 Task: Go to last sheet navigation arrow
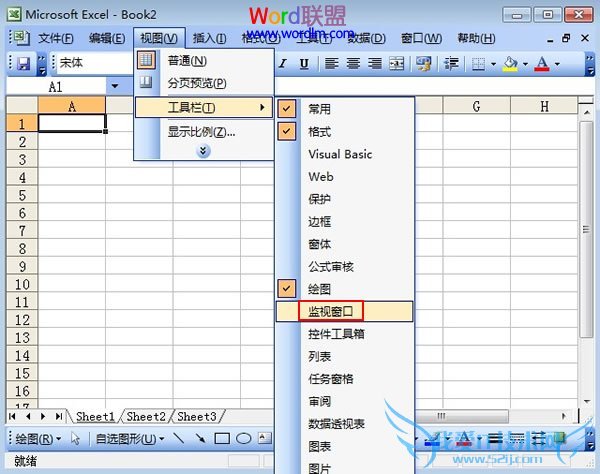pos(59,416)
